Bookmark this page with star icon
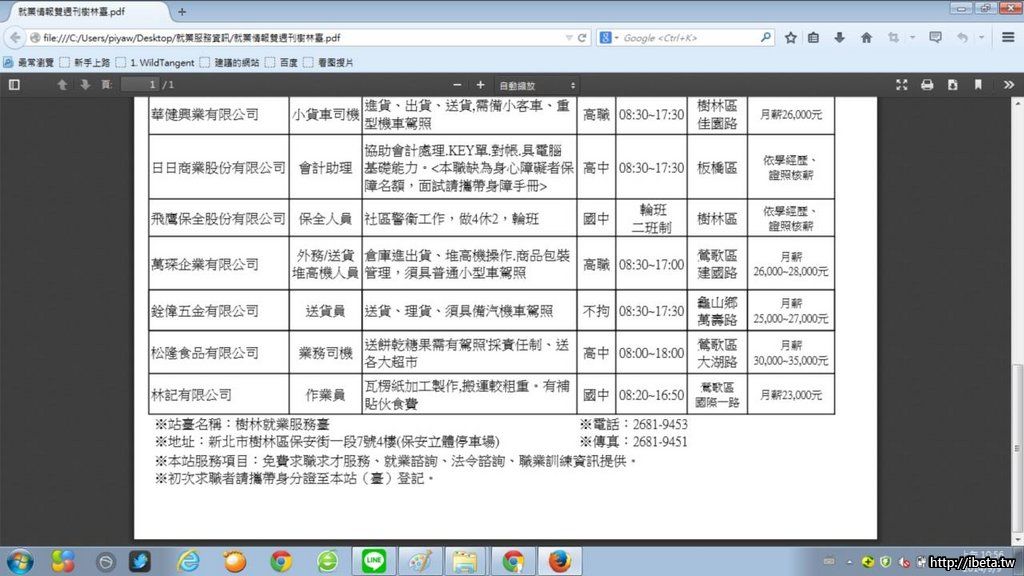Image resolution: width=1024 pixels, height=576 pixels. (790, 38)
